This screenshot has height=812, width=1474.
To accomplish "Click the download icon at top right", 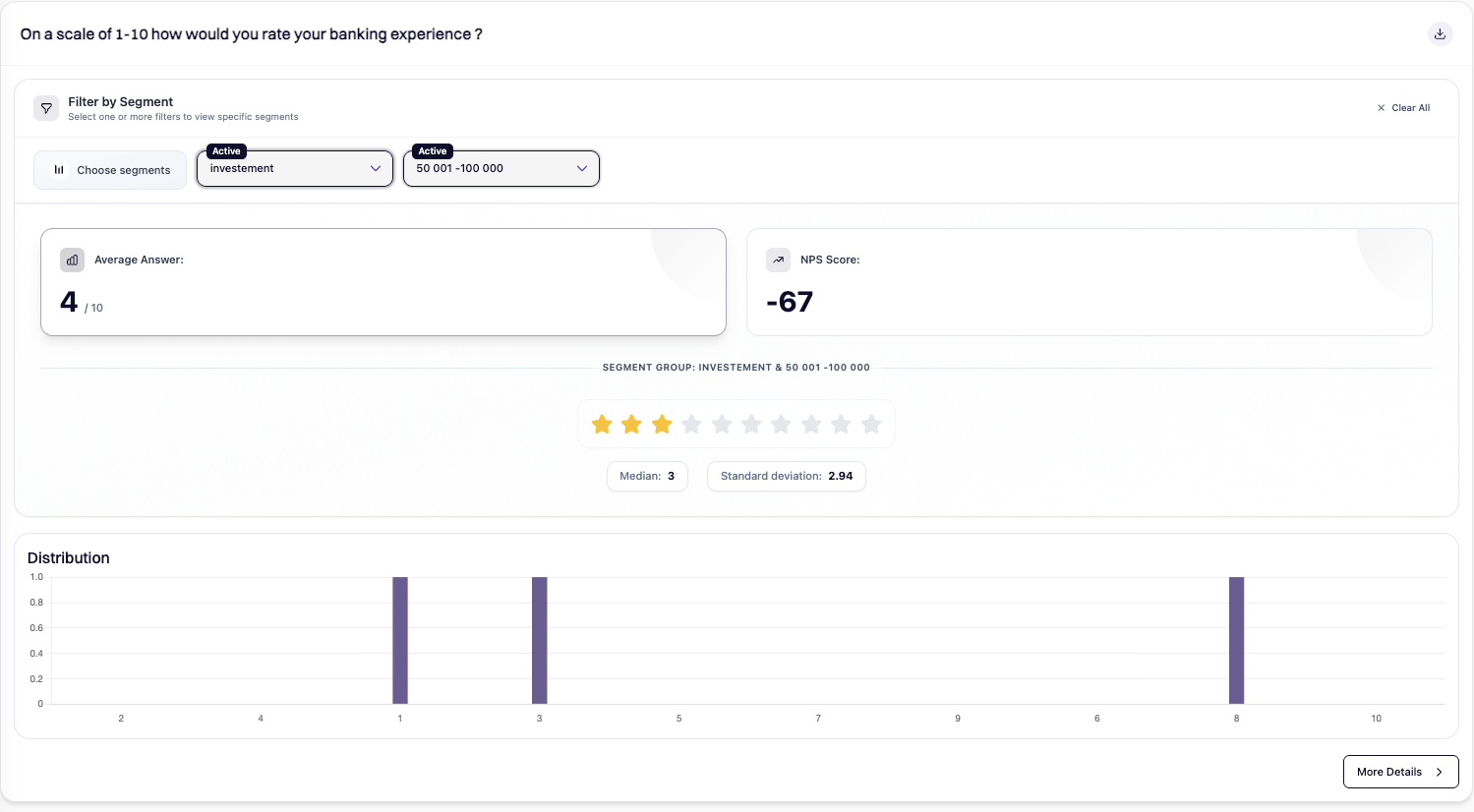I will [1440, 34].
